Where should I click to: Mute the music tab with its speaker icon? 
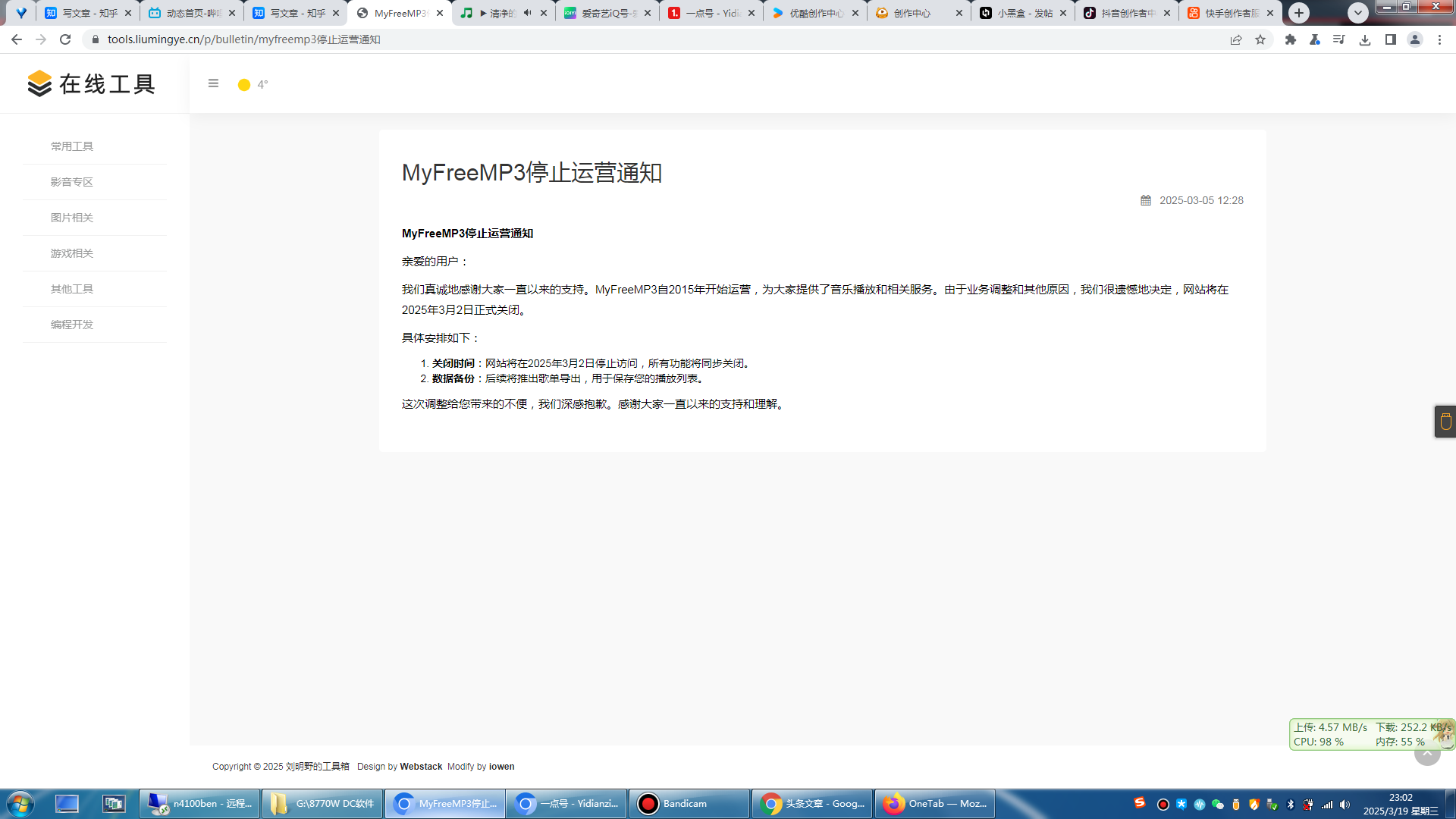click(527, 13)
